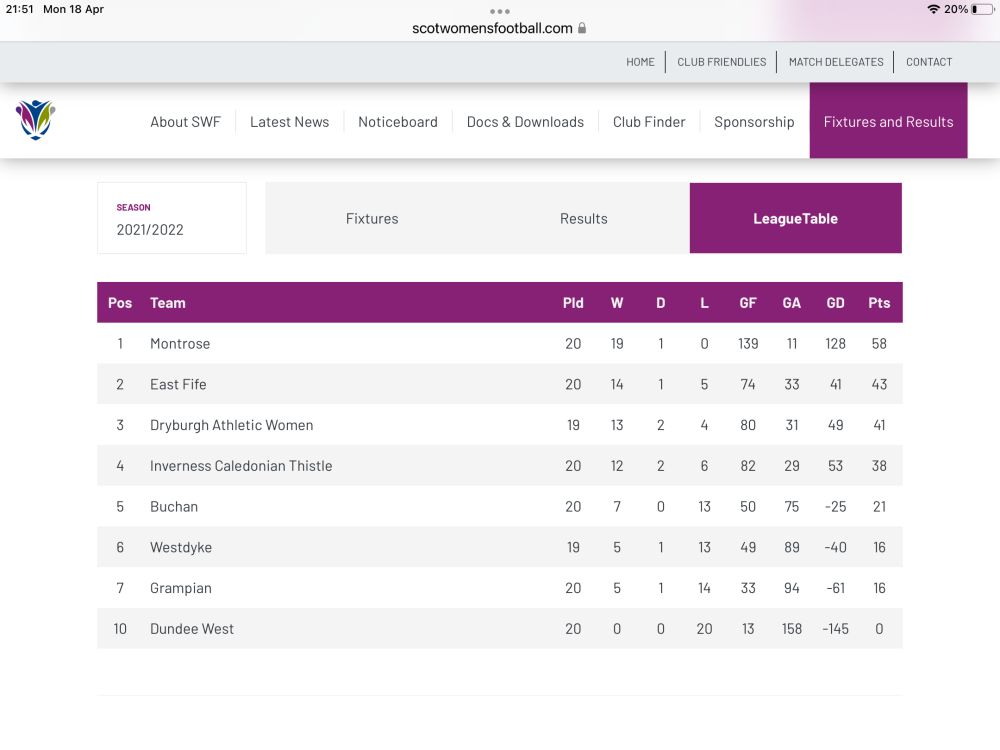1000x750 pixels.
Task: Select Inverness Caledonian Thistle team name
Action: pyautogui.click(x=241, y=466)
